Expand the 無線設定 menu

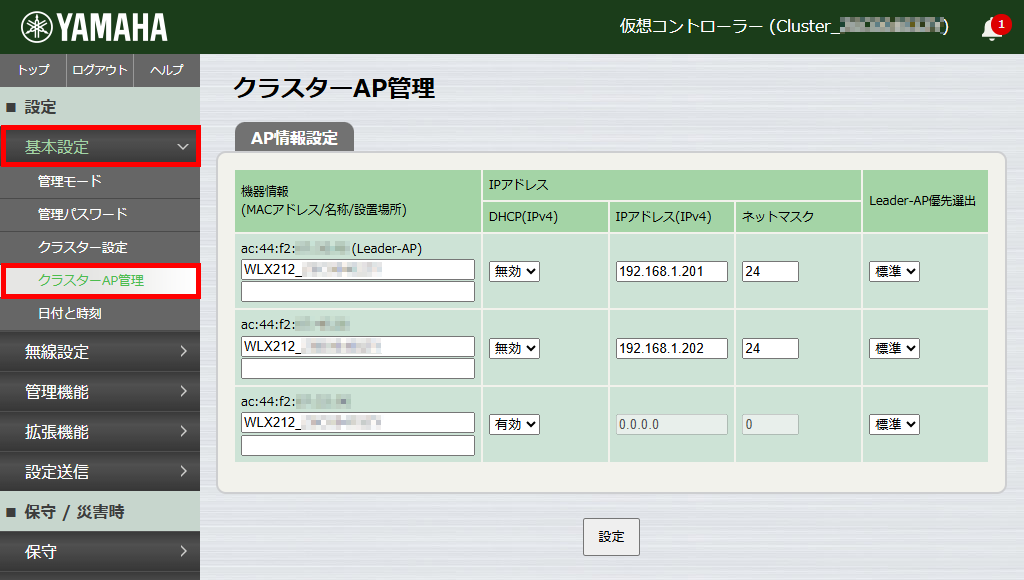pyautogui.click(x=100, y=352)
